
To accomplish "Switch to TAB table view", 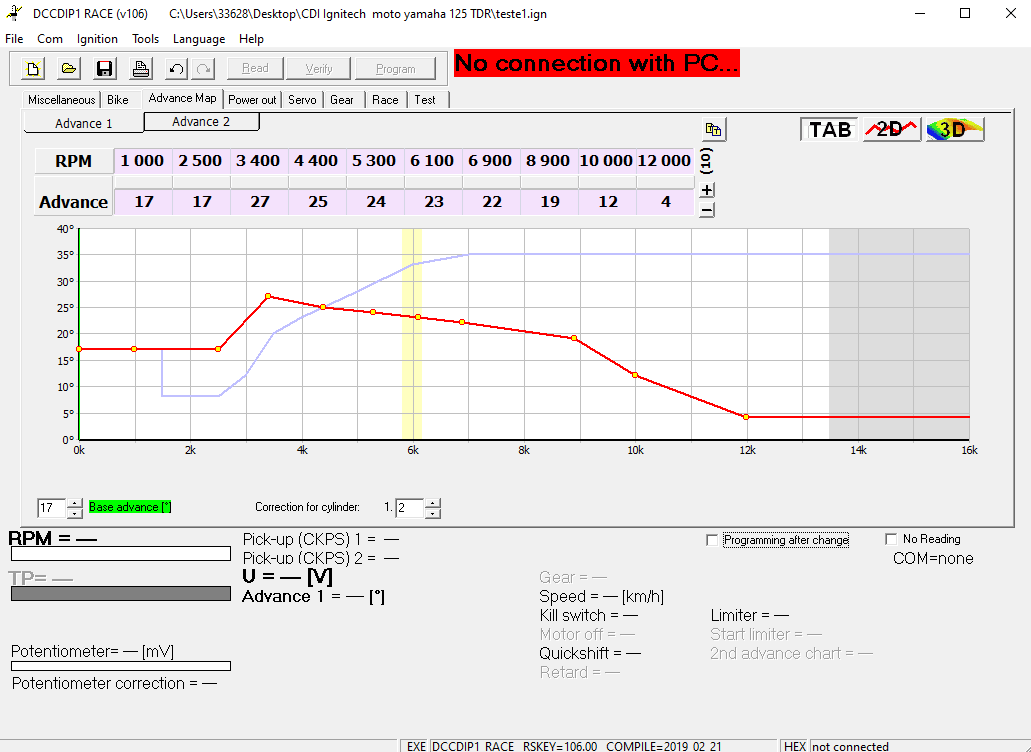I will pos(829,129).
